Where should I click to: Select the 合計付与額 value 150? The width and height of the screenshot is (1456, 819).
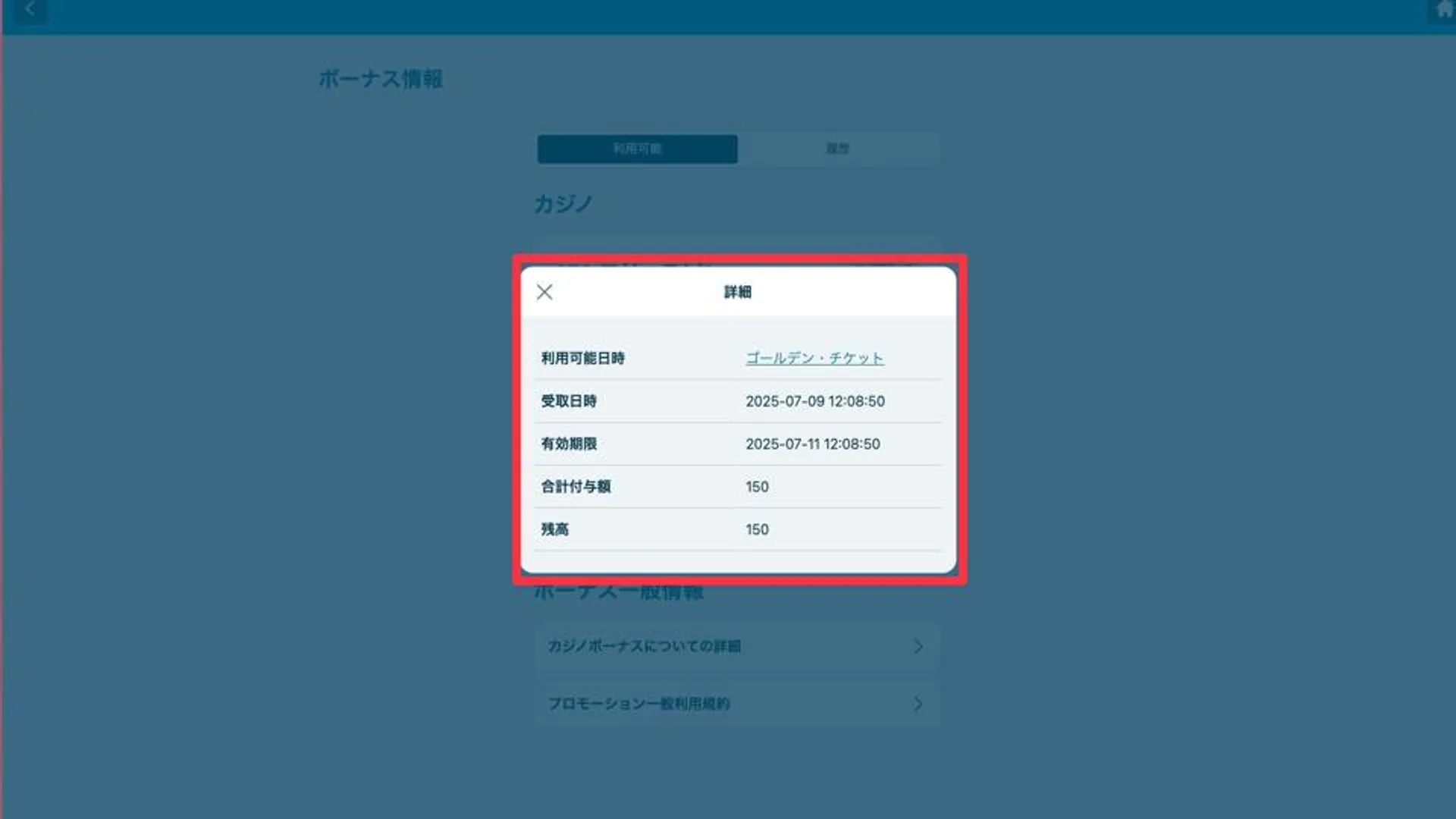757,487
